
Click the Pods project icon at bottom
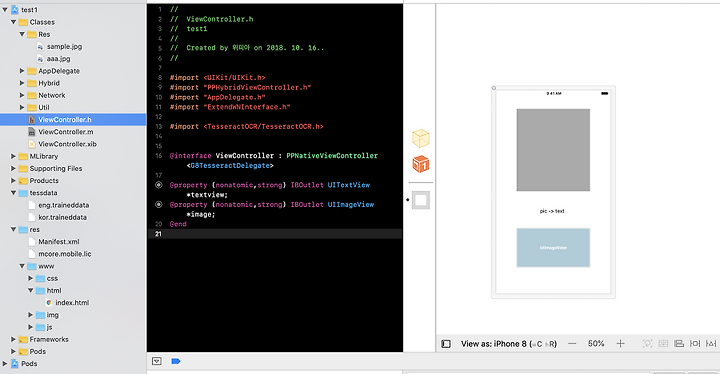pos(14,363)
